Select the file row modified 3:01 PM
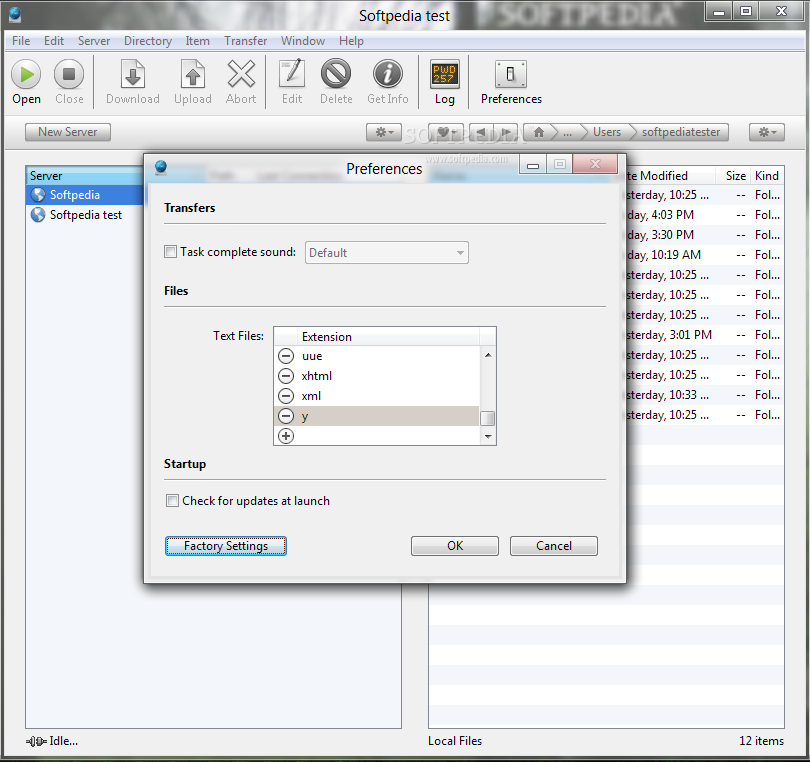 coord(704,335)
